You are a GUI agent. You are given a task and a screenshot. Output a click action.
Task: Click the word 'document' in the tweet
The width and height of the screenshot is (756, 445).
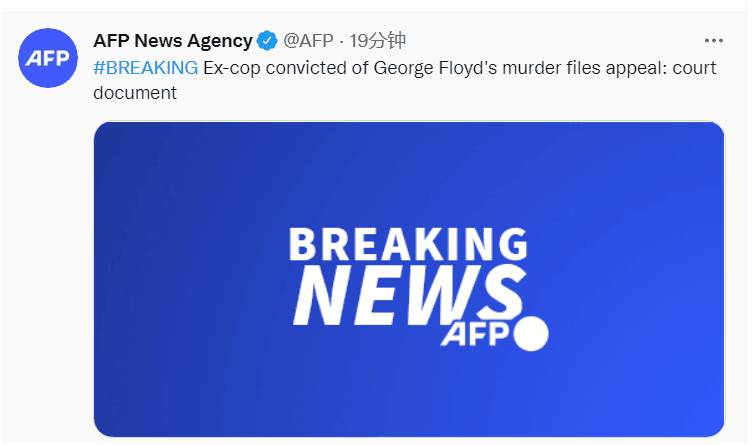(x=135, y=93)
